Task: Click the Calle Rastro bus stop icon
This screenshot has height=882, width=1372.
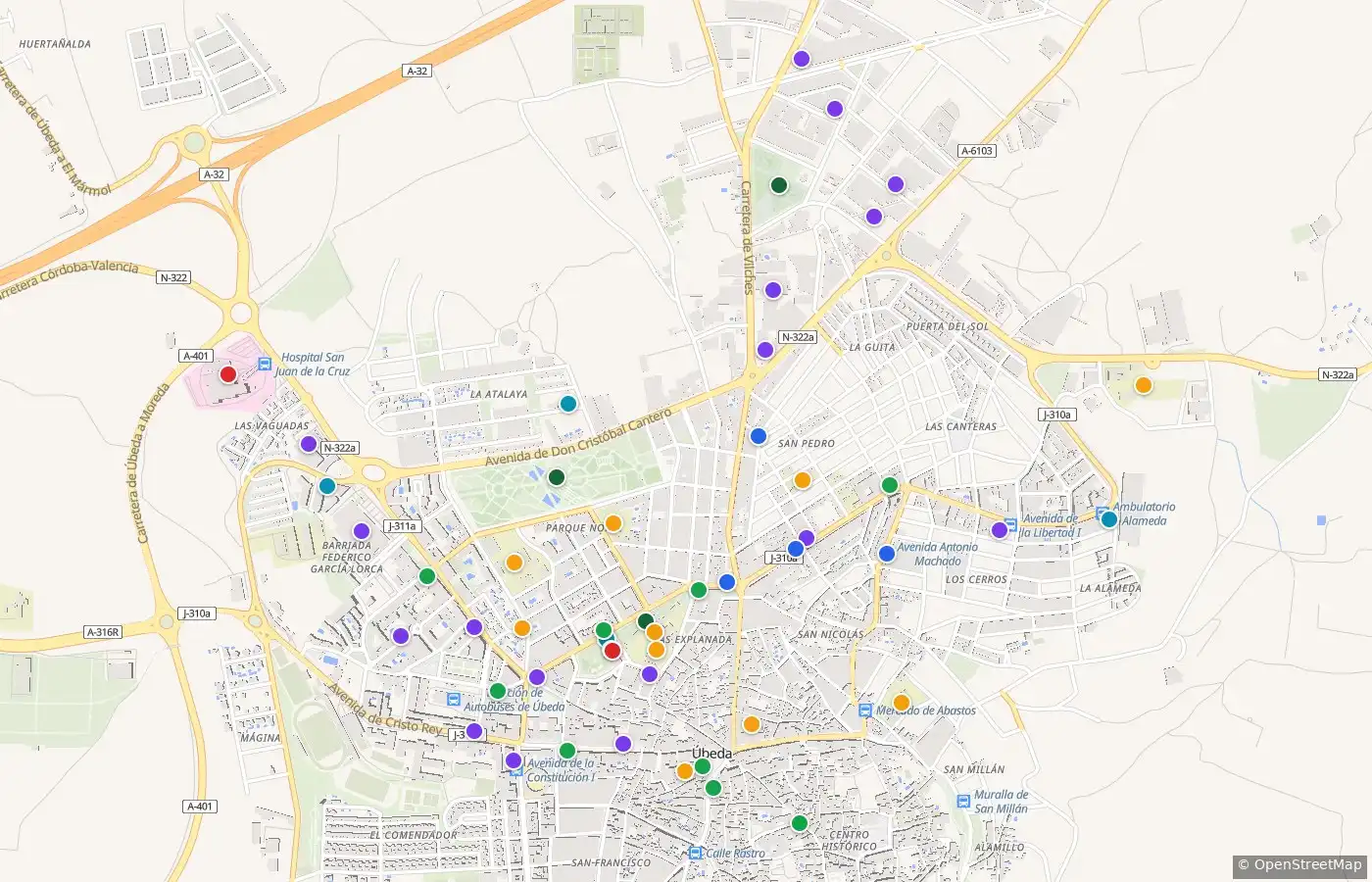Action: (695, 854)
